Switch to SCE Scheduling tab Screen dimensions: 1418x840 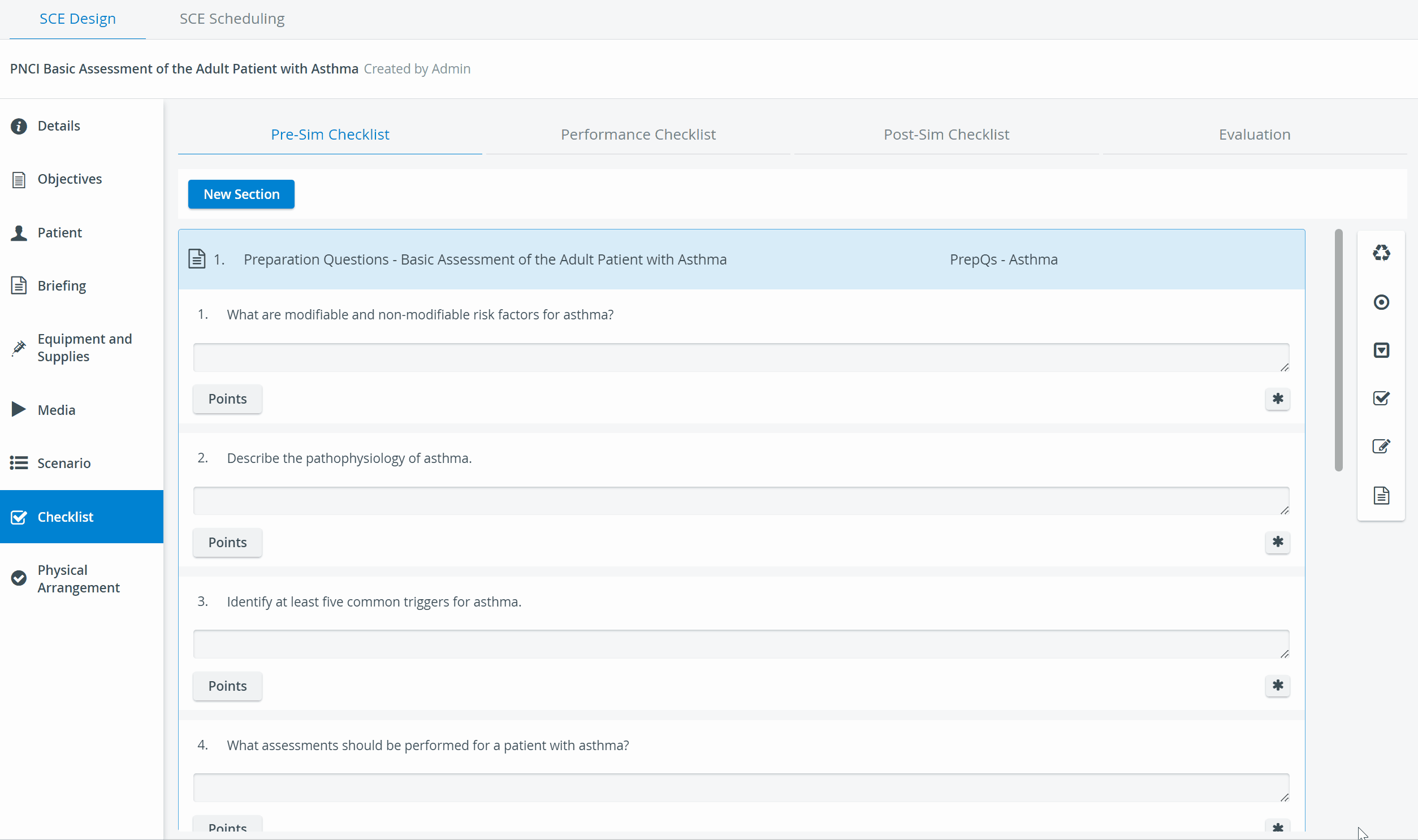[x=232, y=19]
